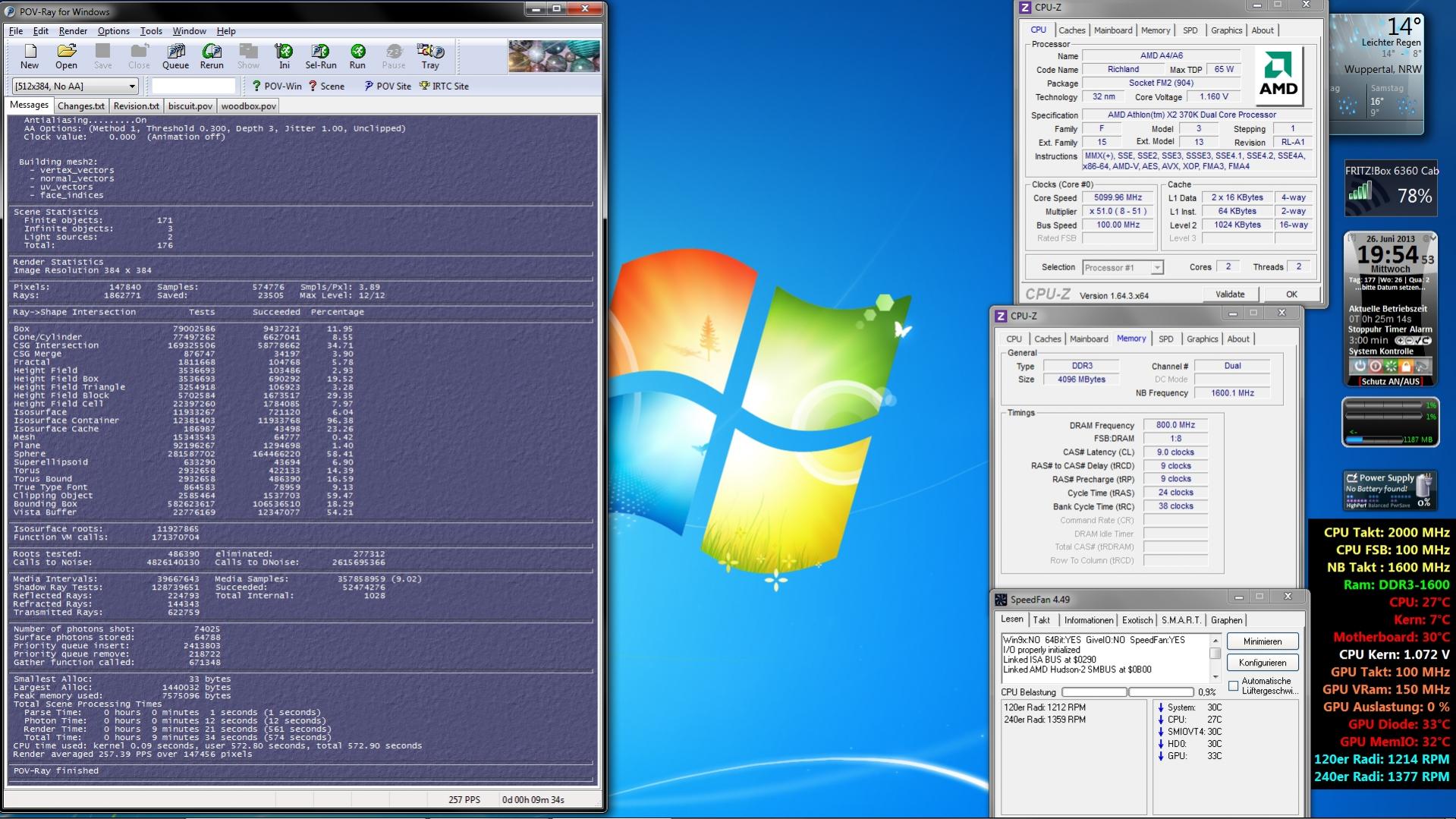
Task: Open the Tools menu in POV-Ray
Action: 151,31
